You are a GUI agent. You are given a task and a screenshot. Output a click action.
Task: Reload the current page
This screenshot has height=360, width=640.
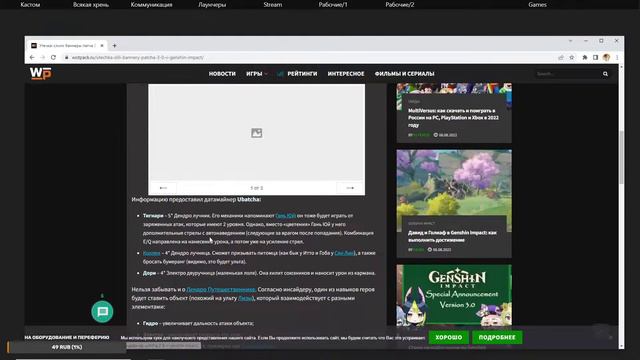pyautogui.click(x=53, y=58)
